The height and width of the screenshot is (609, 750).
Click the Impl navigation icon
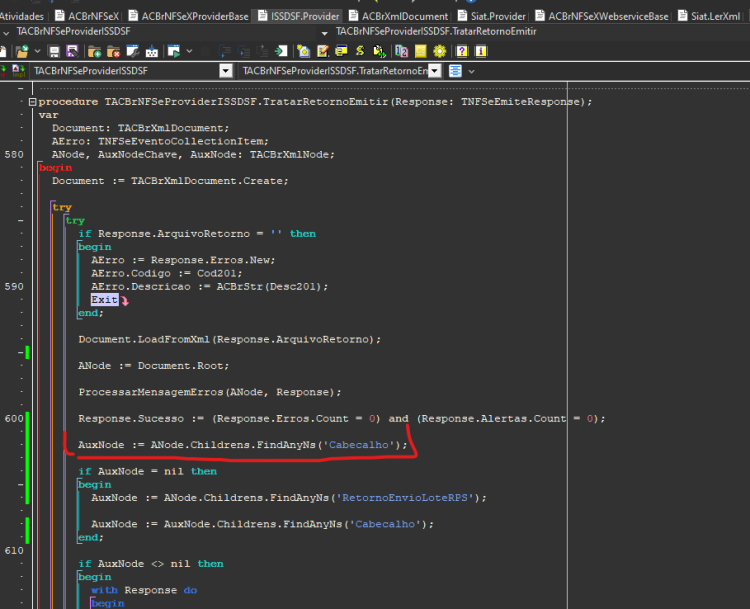tap(19, 71)
